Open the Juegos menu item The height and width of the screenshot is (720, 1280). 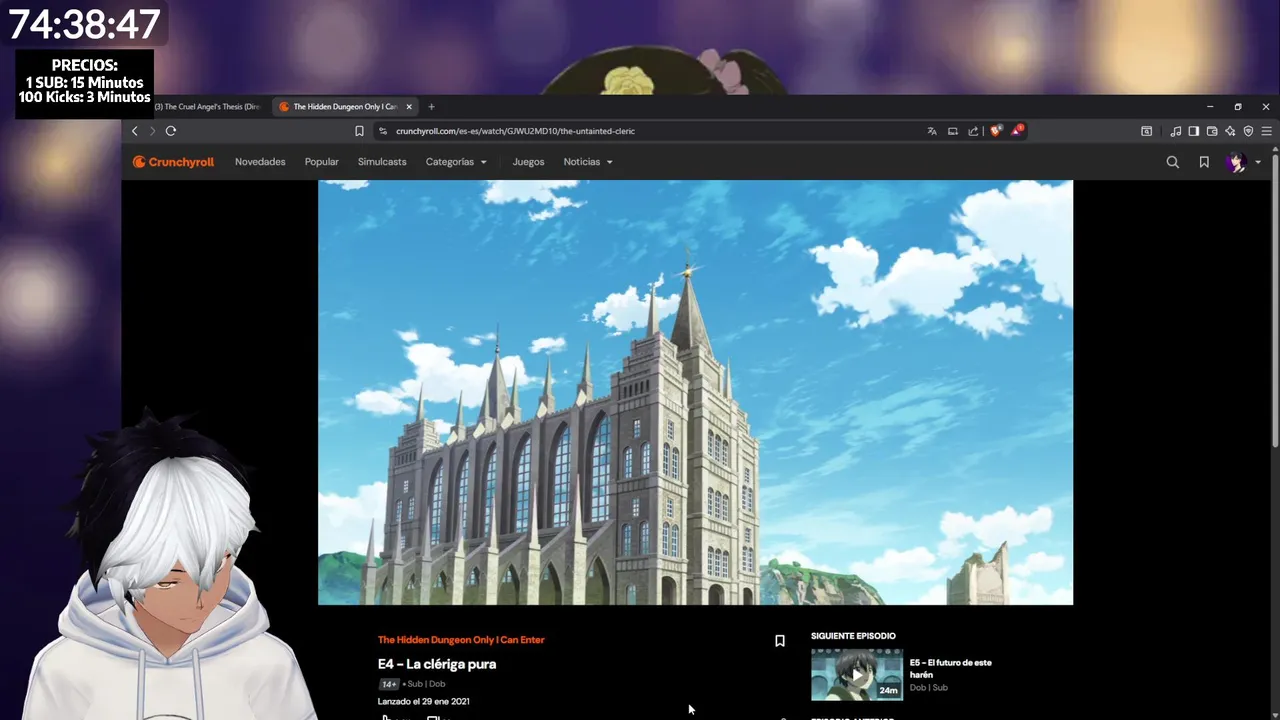[528, 162]
